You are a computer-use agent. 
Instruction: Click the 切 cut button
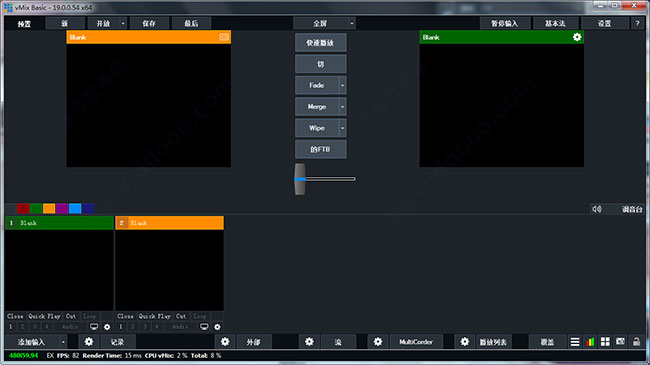[x=320, y=64]
